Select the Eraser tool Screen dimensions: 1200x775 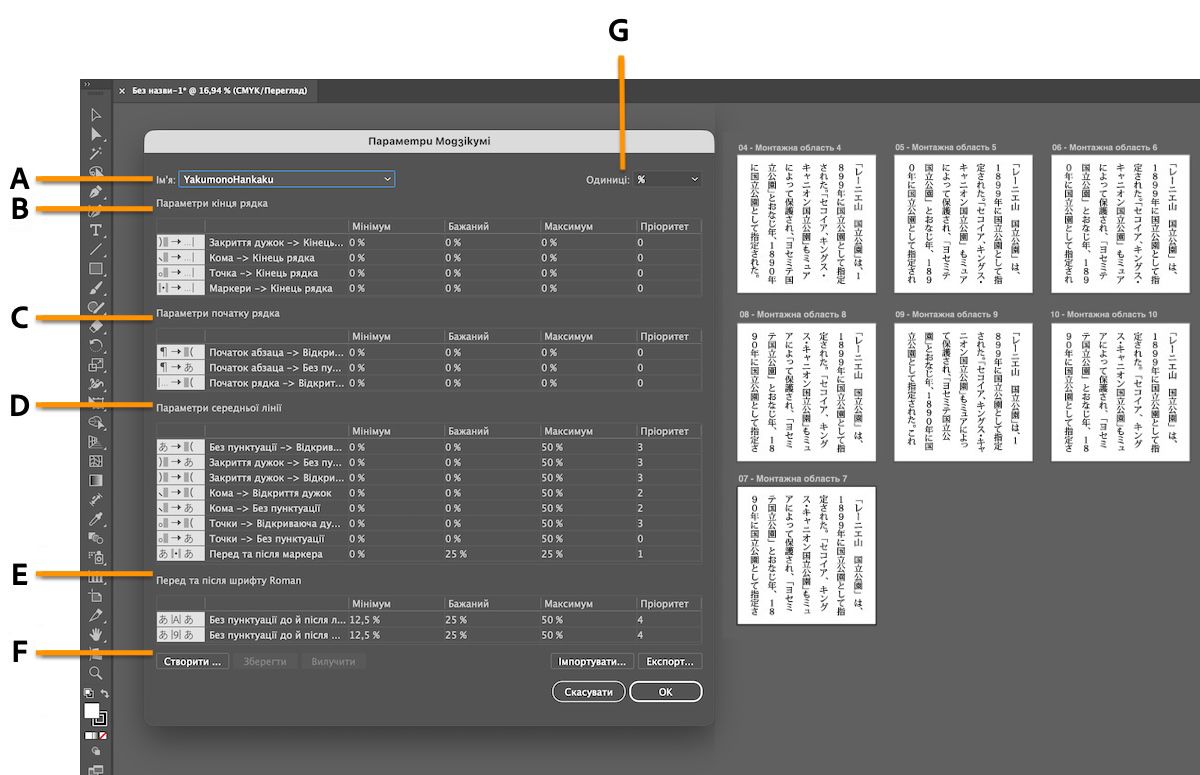point(96,326)
